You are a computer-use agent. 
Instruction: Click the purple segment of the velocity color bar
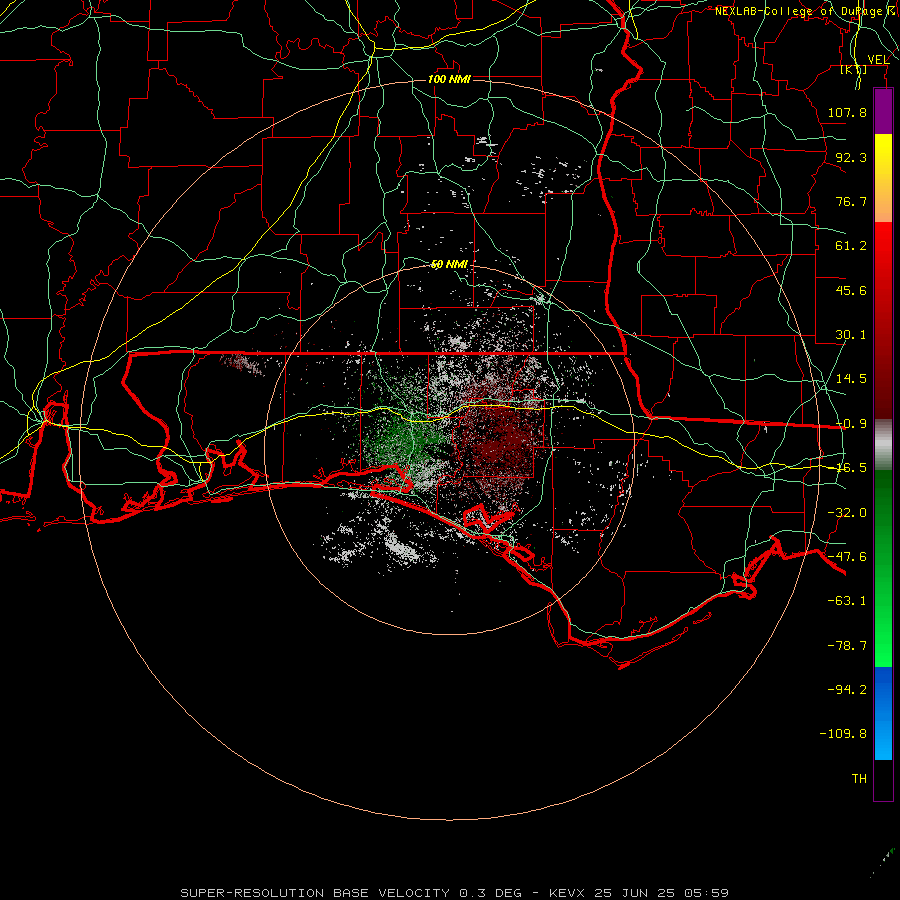pyautogui.click(x=883, y=111)
